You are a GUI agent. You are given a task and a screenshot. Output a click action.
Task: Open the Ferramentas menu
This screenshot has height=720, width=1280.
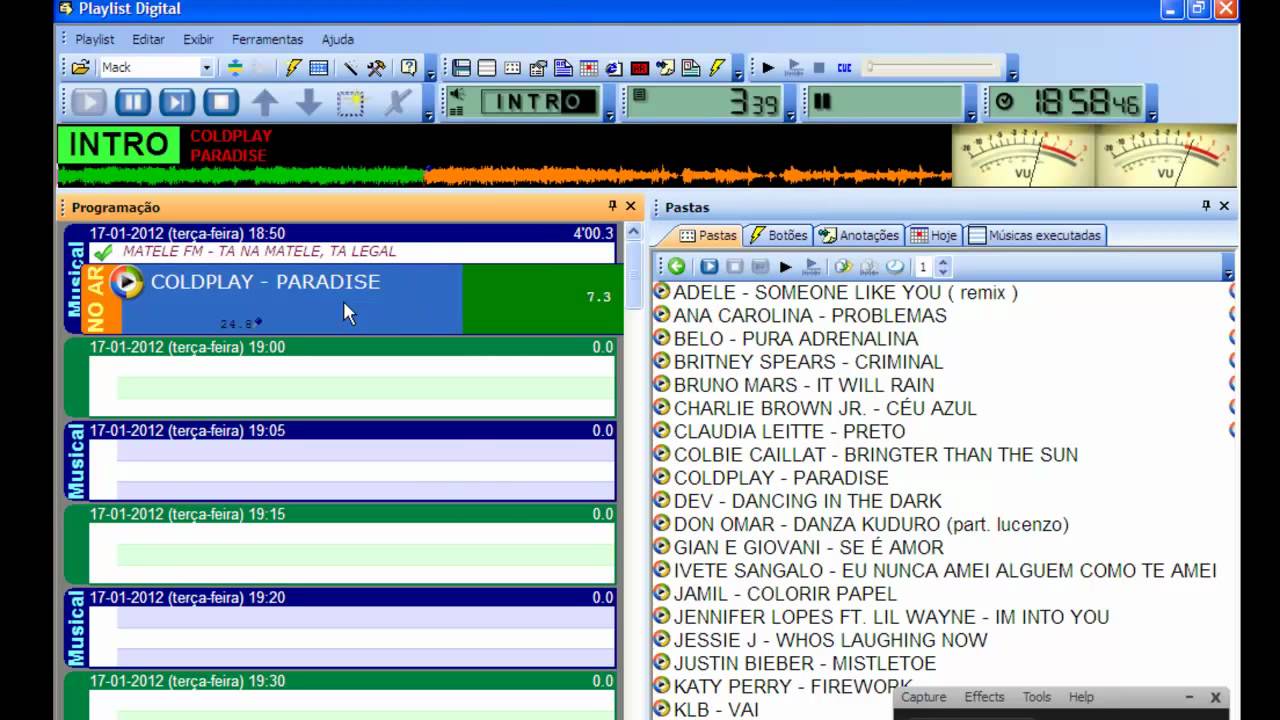tap(267, 40)
